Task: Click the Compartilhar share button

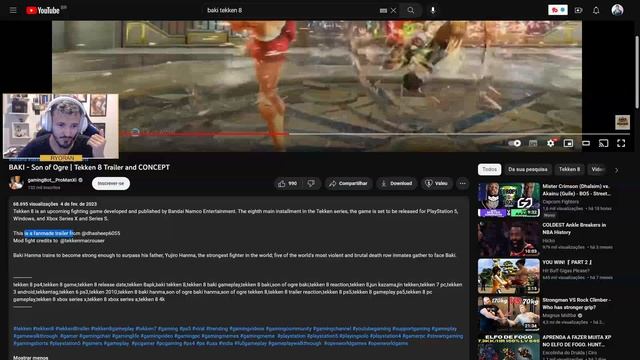Action: (349, 184)
